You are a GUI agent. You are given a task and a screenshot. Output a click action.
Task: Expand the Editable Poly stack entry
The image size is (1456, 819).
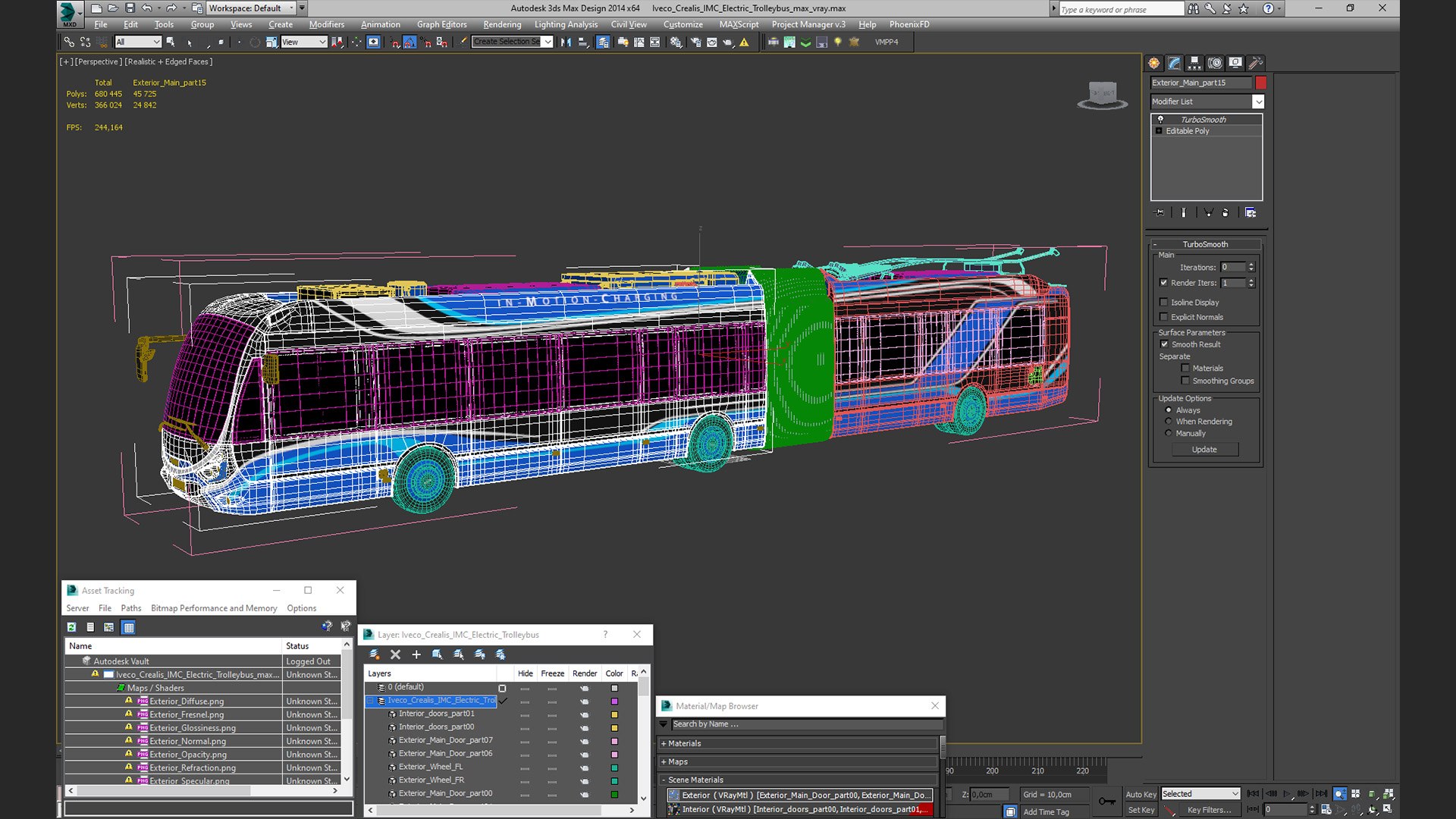coord(1159,131)
